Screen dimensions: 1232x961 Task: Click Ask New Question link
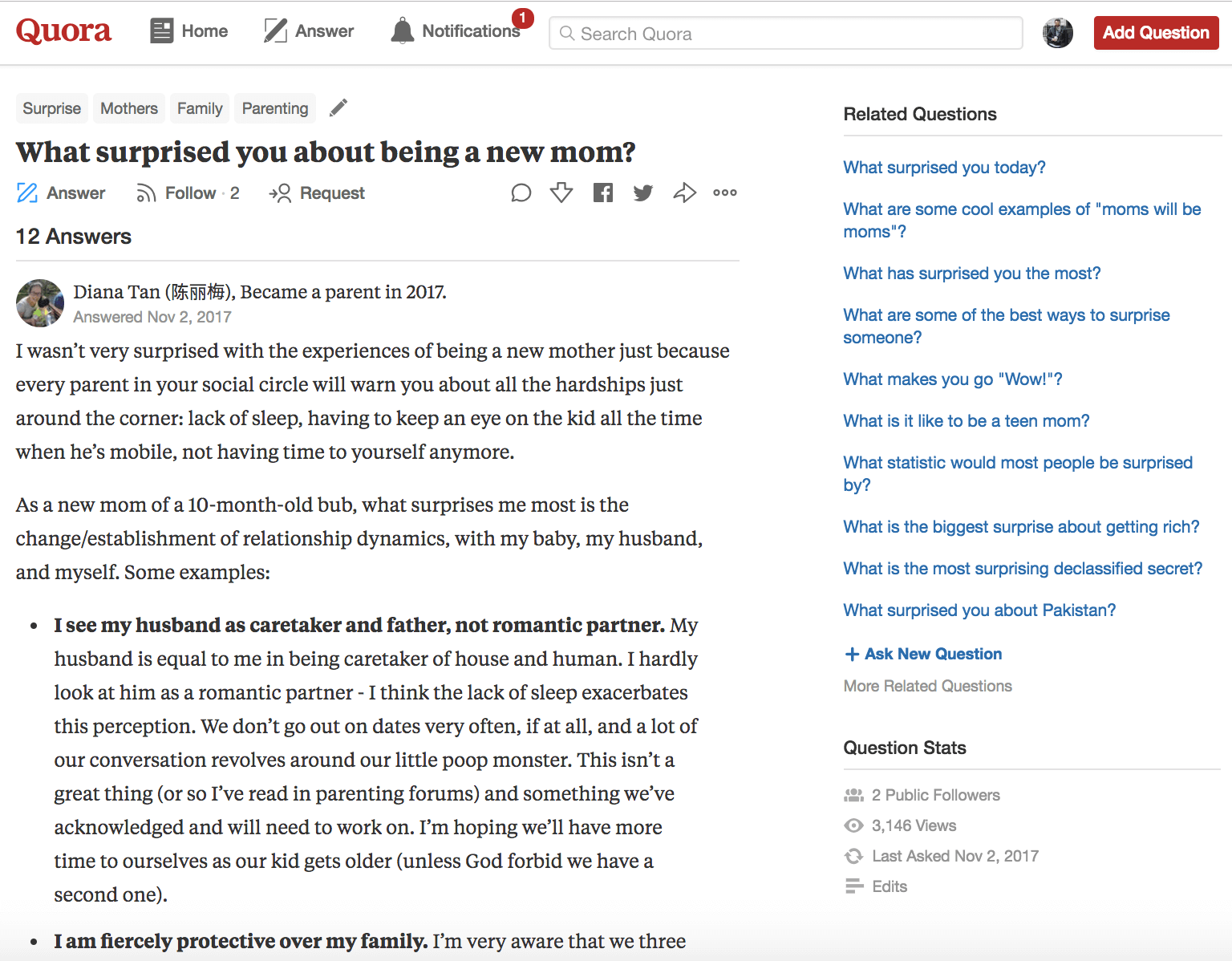[x=924, y=654]
